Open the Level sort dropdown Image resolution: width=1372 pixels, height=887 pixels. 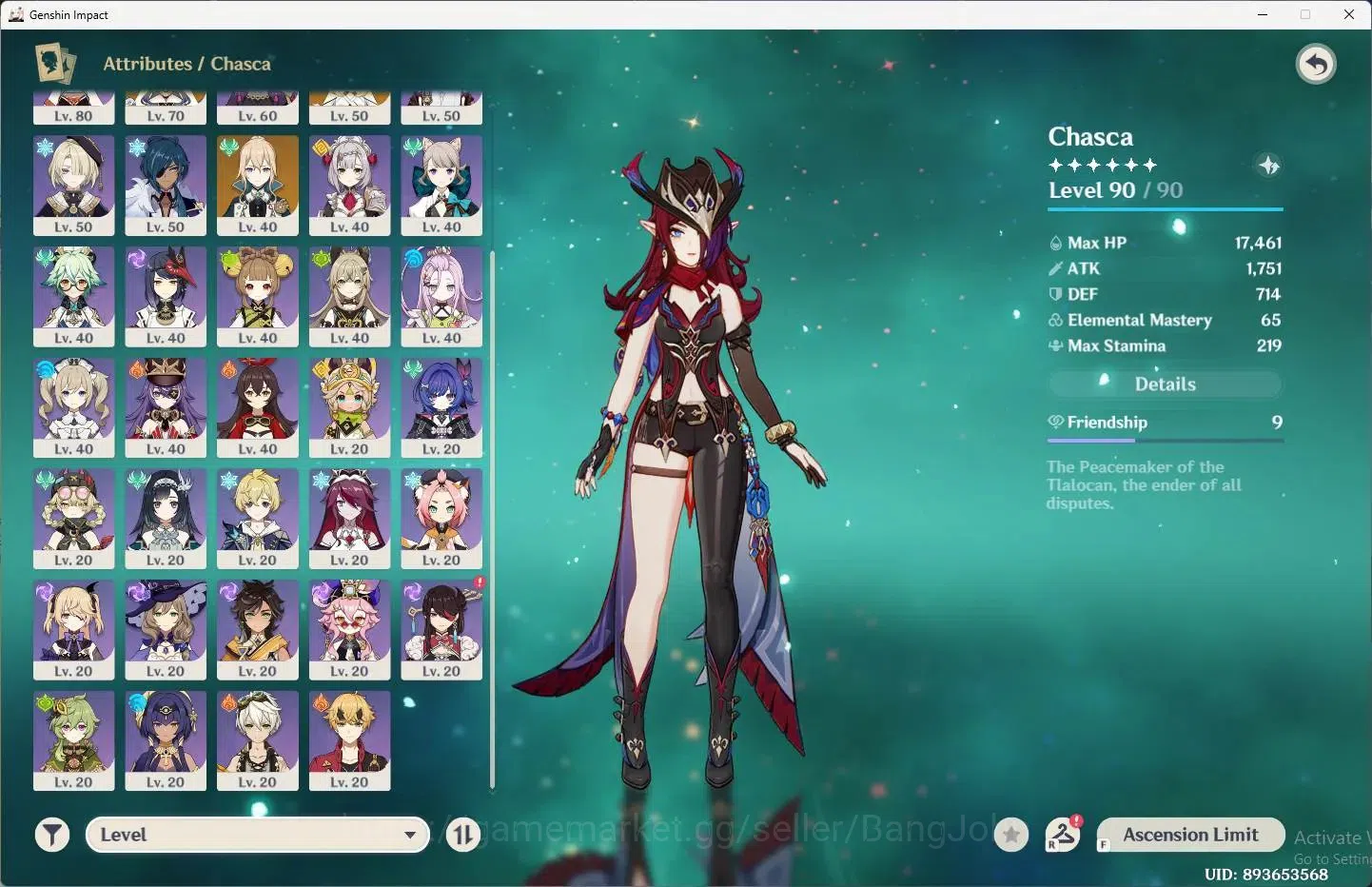pyautogui.click(x=258, y=835)
